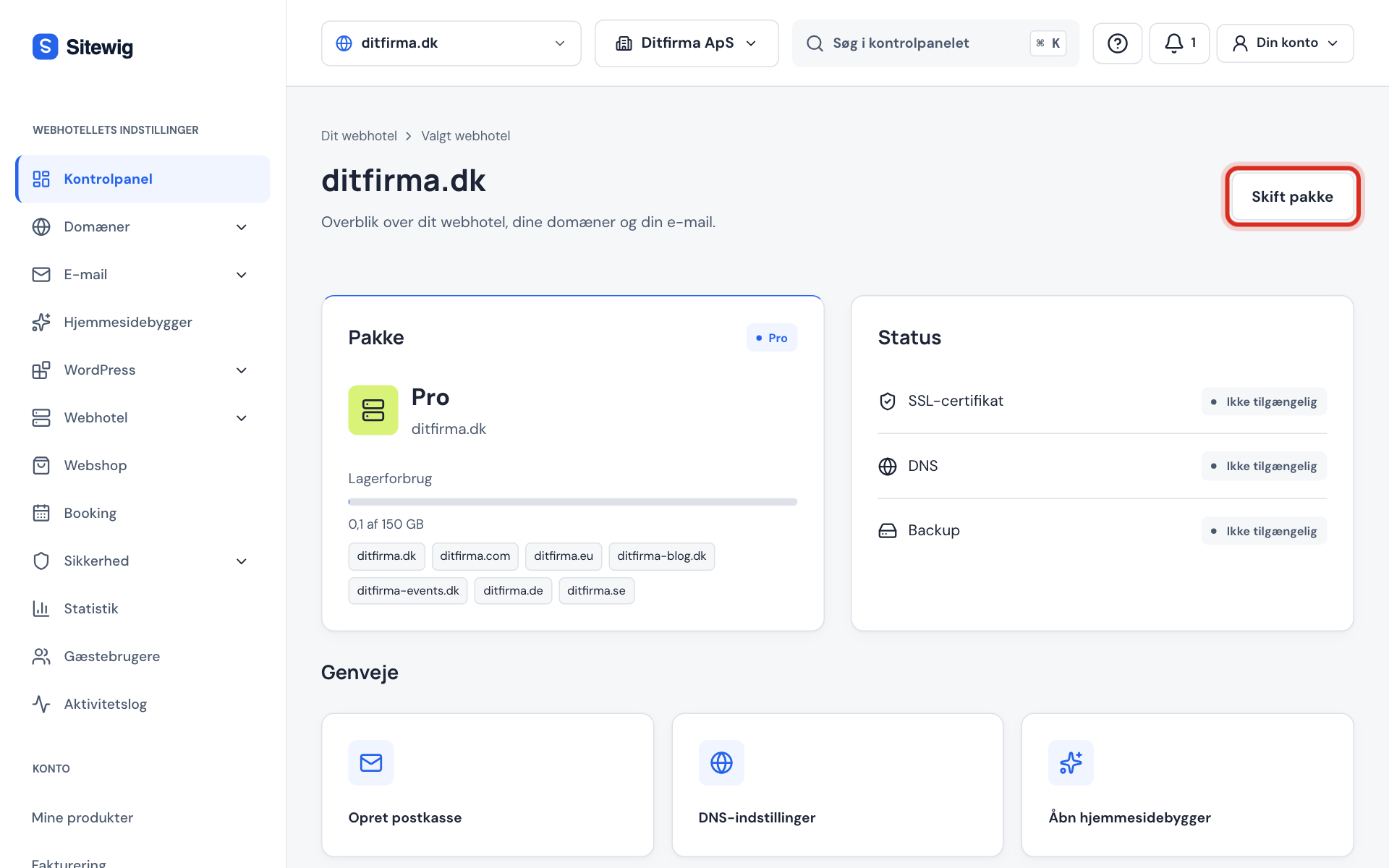
Task: Click the Sitewig logo icon
Action: 45,46
